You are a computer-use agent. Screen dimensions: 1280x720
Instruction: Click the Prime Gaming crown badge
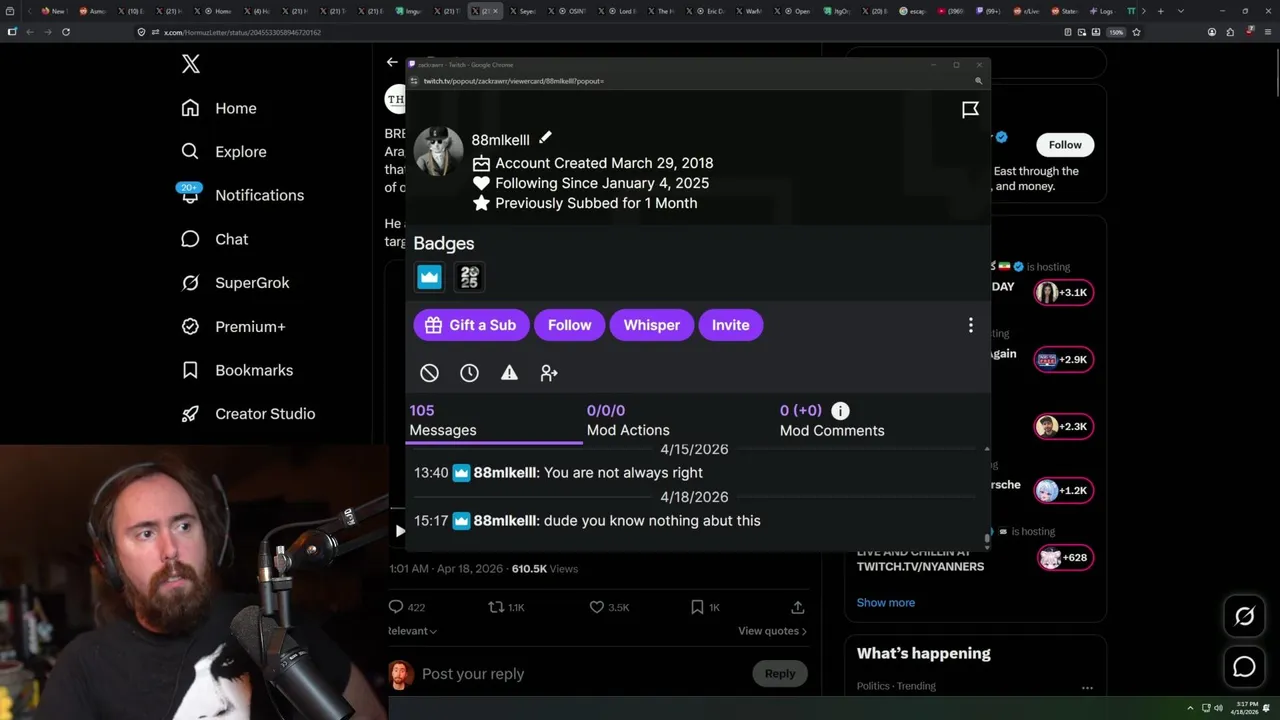(x=430, y=277)
